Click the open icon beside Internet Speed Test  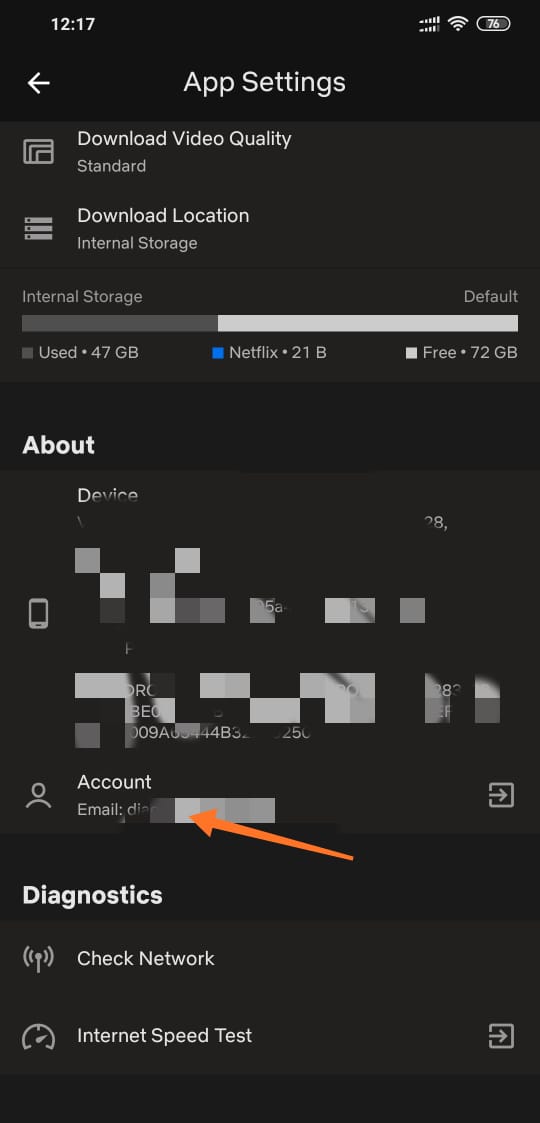click(x=501, y=1036)
